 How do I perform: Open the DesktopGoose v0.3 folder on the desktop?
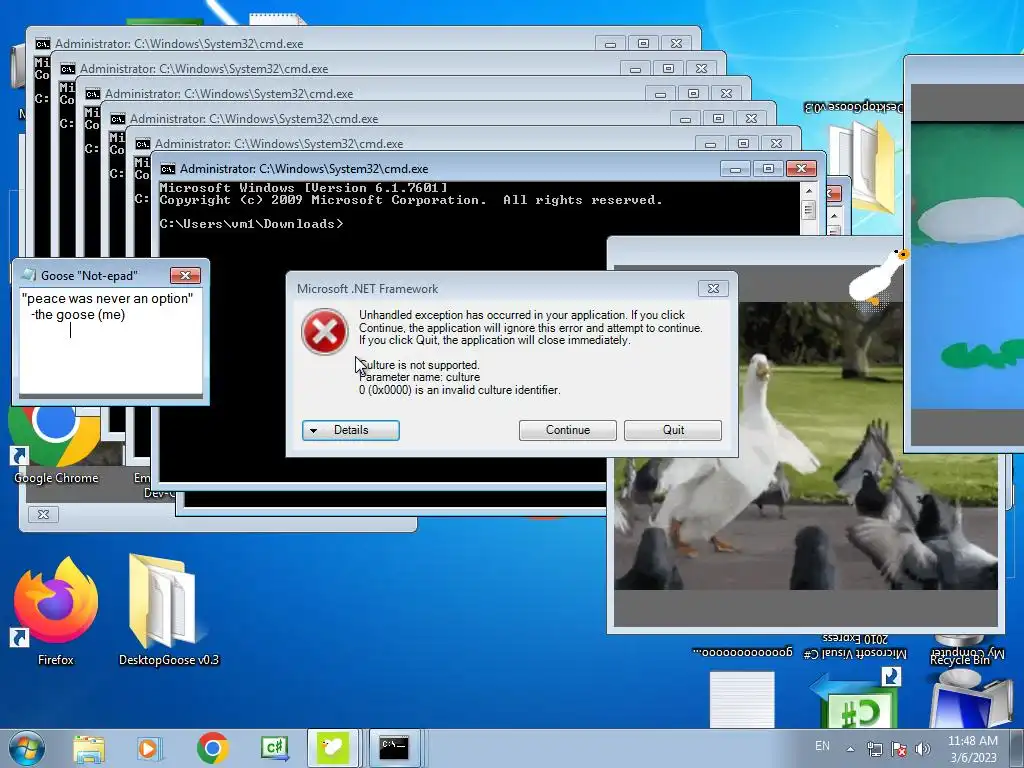(x=168, y=611)
